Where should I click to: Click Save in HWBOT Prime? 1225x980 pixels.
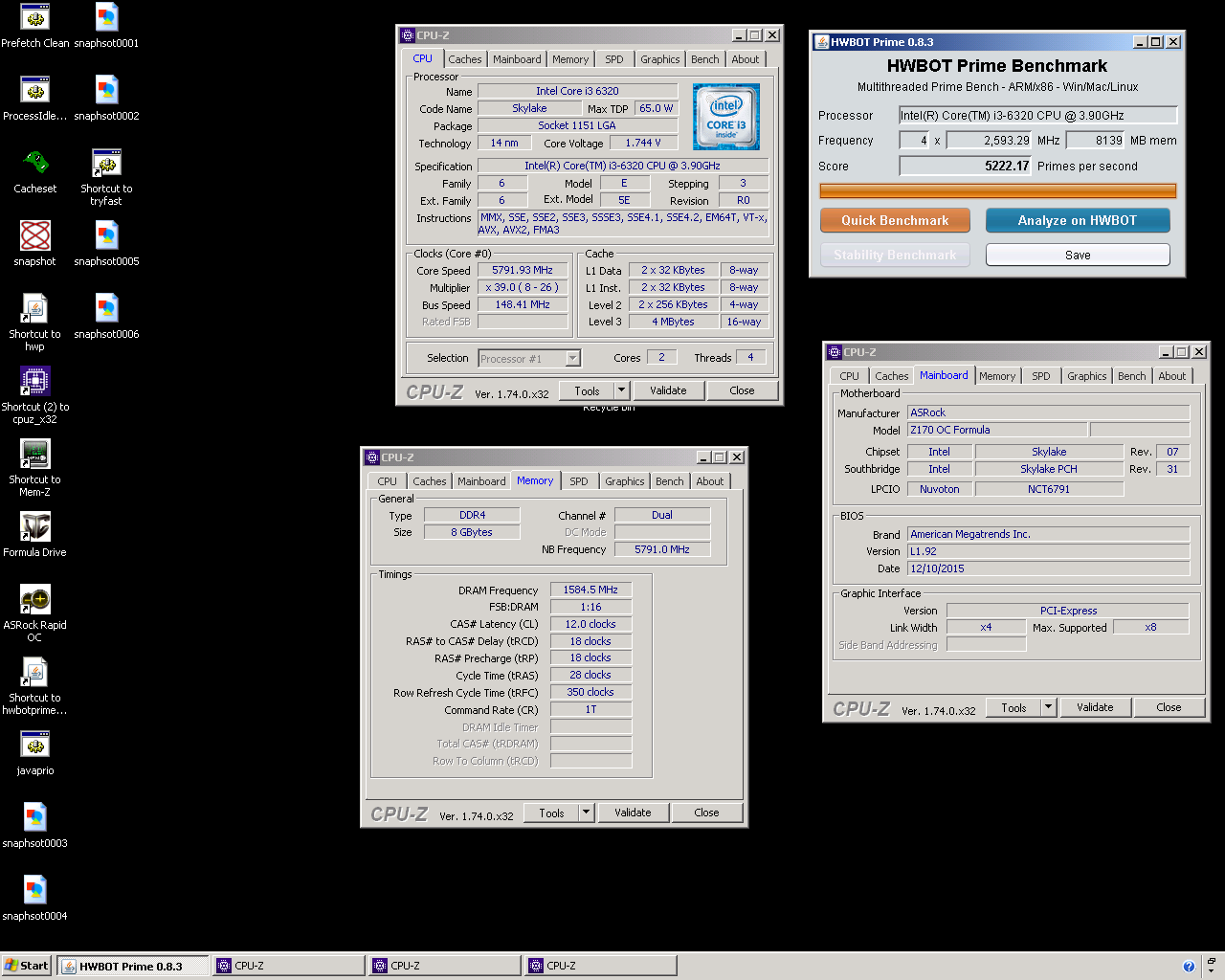(x=1078, y=255)
